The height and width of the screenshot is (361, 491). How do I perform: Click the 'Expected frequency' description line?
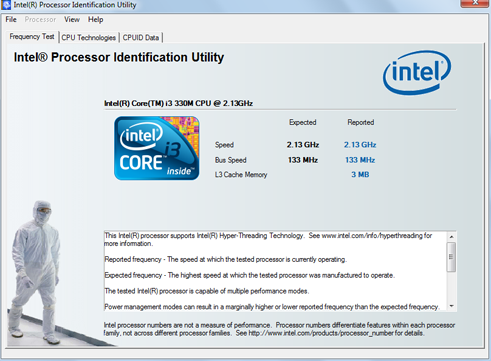click(250, 275)
